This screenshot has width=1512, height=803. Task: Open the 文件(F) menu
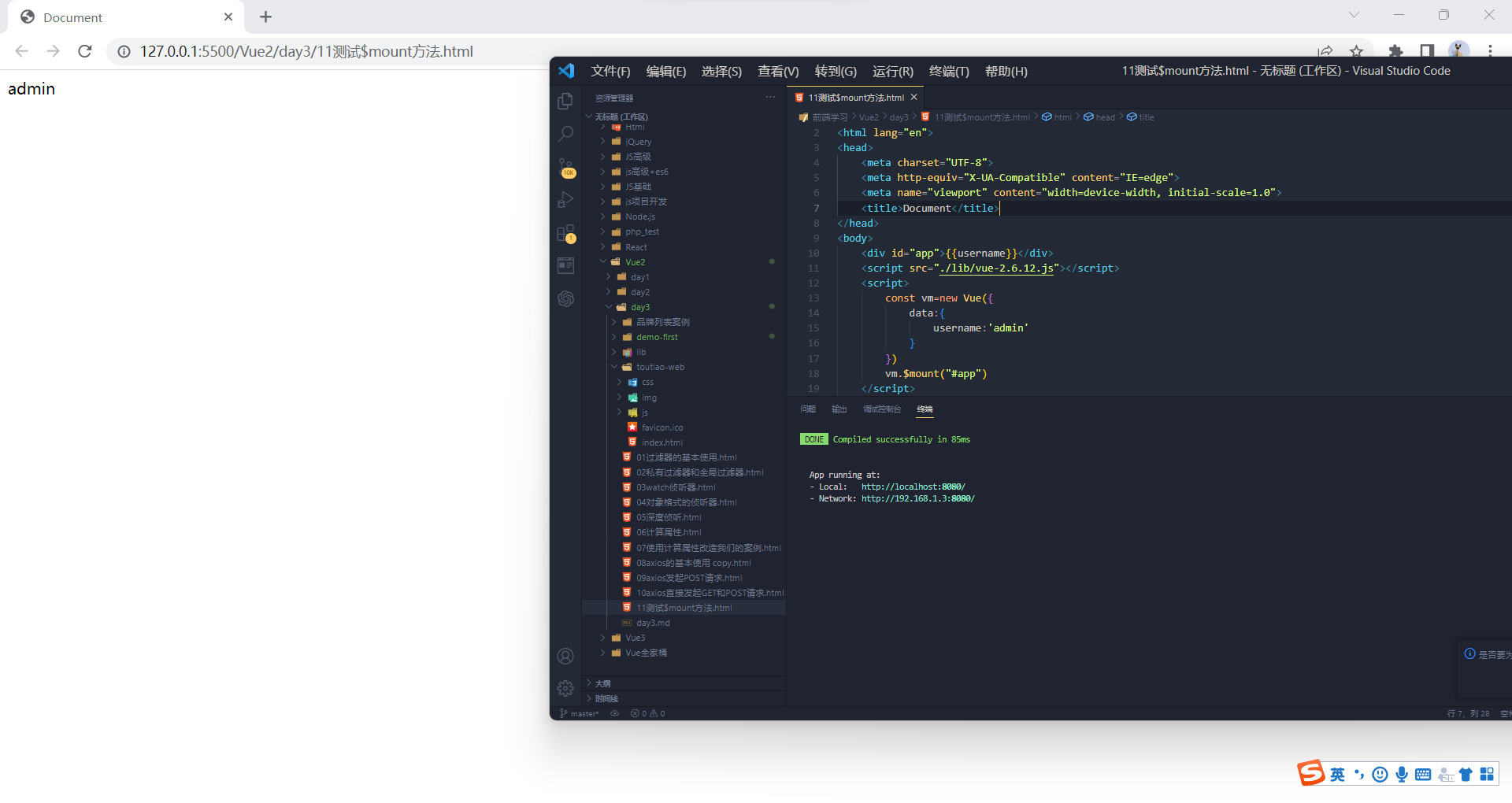click(x=610, y=71)
